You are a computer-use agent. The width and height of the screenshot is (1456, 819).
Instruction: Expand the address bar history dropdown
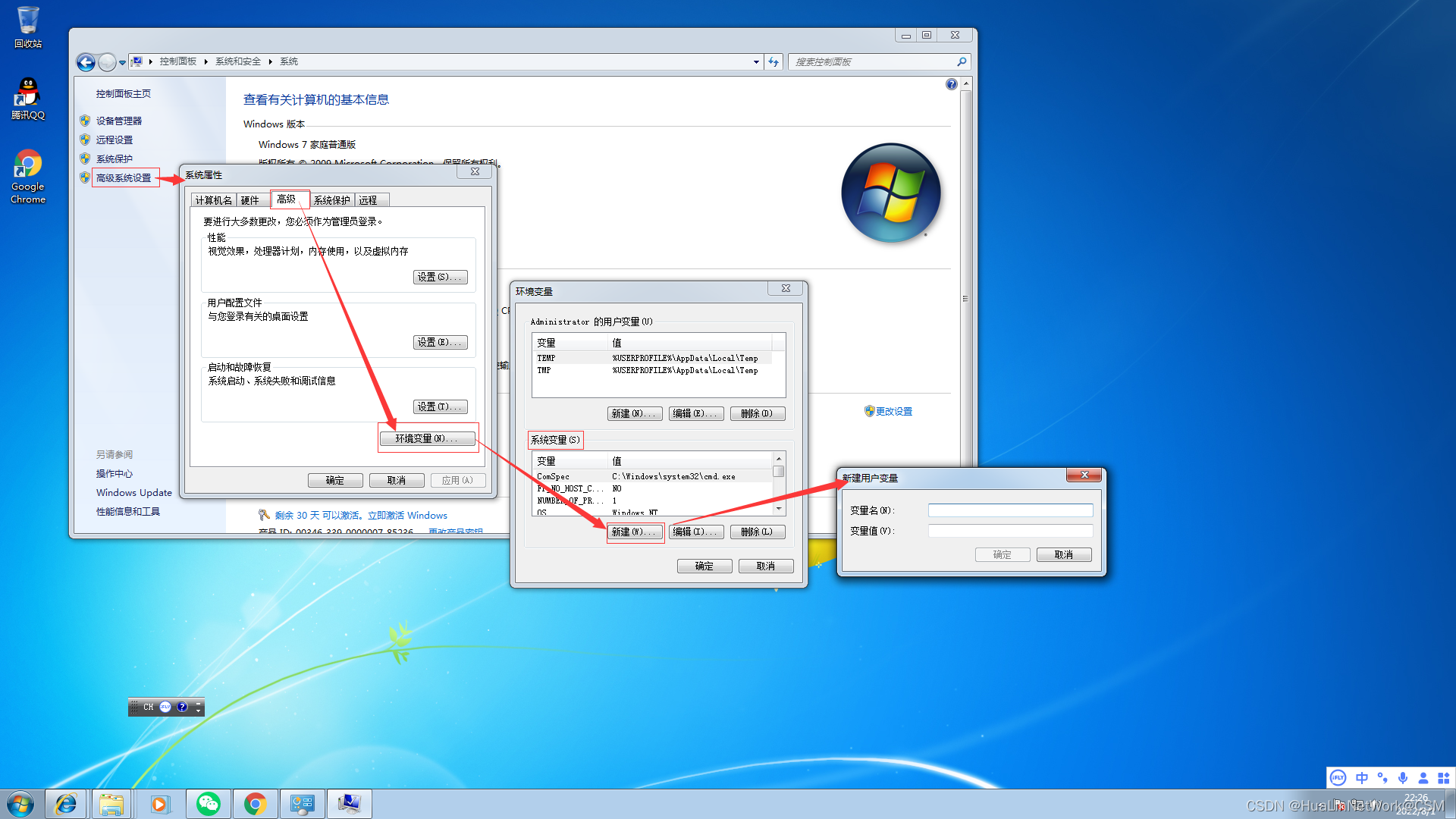coord(756,62)
